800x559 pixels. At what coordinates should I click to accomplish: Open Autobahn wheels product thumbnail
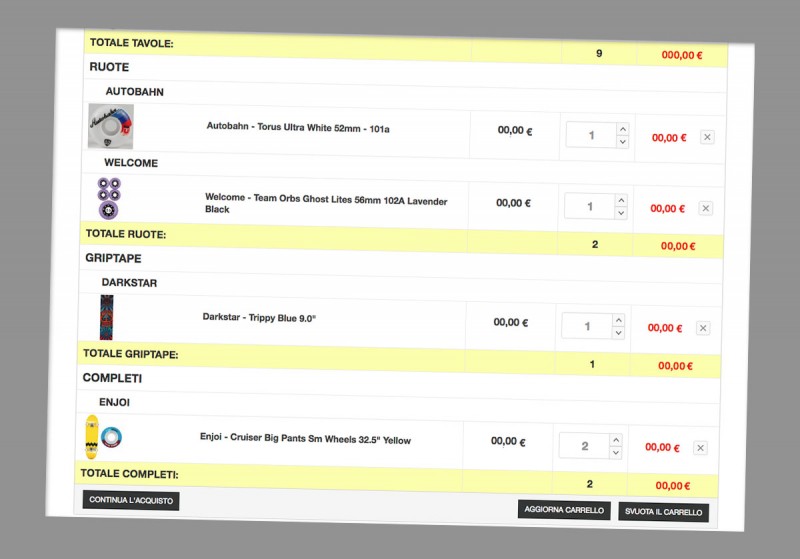click(111, 127)
